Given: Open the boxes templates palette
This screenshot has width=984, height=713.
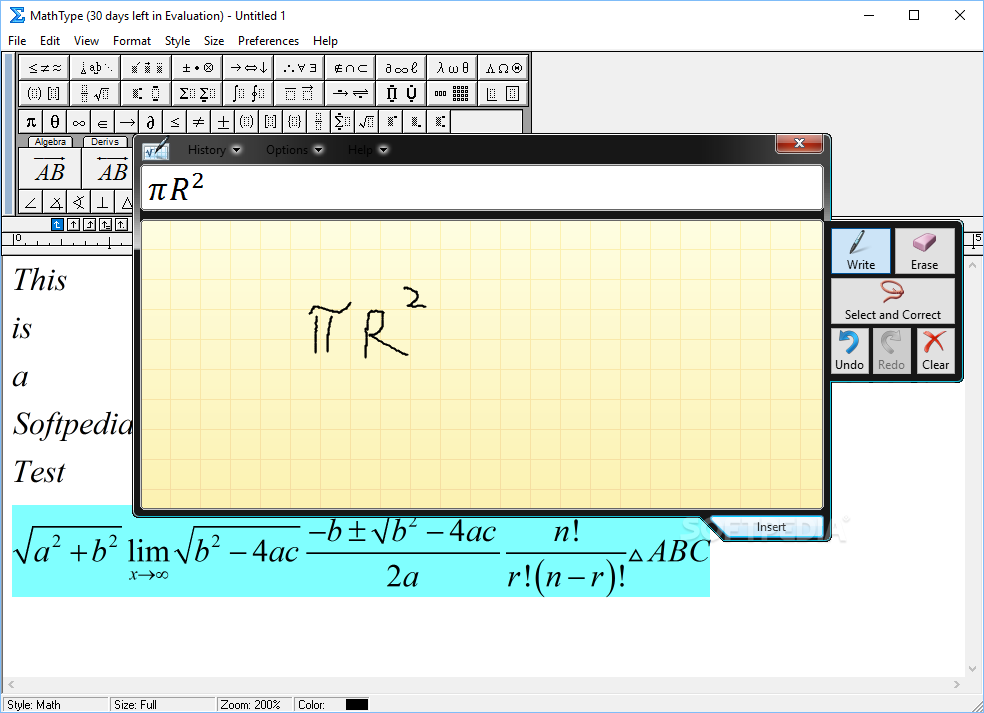Looking at the screenshot, I should (x=503, y=94).
